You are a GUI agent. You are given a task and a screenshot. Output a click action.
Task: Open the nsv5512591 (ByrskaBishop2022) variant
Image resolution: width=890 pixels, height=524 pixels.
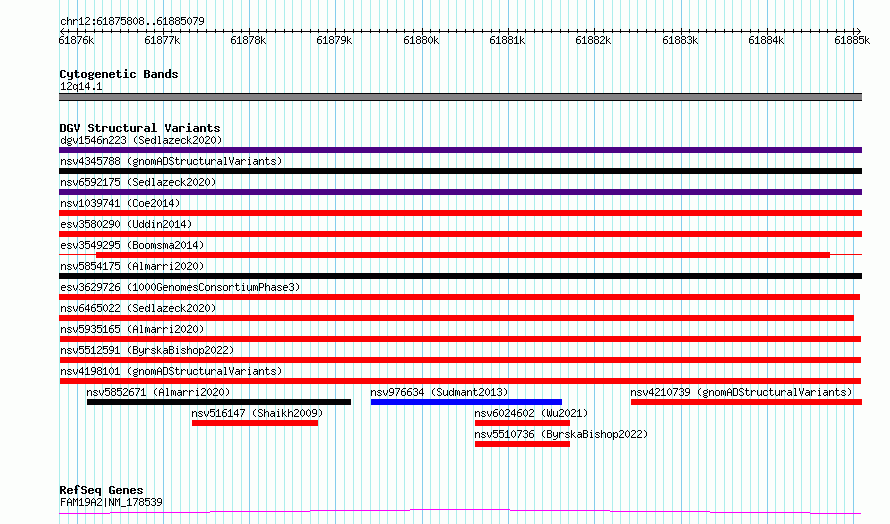(147, 350)
